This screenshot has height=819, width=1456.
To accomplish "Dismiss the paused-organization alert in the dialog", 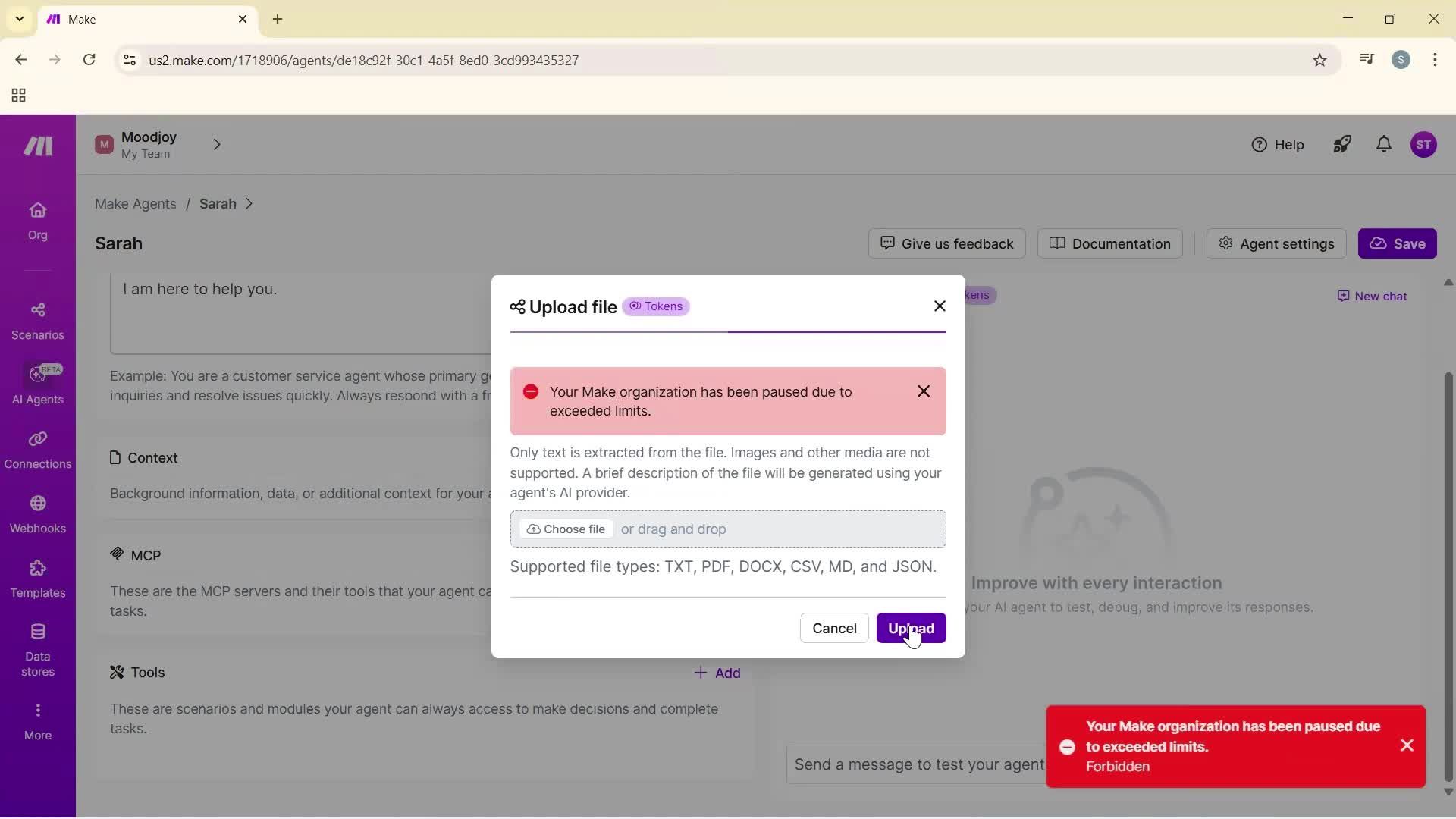I will tap(924, 391).
